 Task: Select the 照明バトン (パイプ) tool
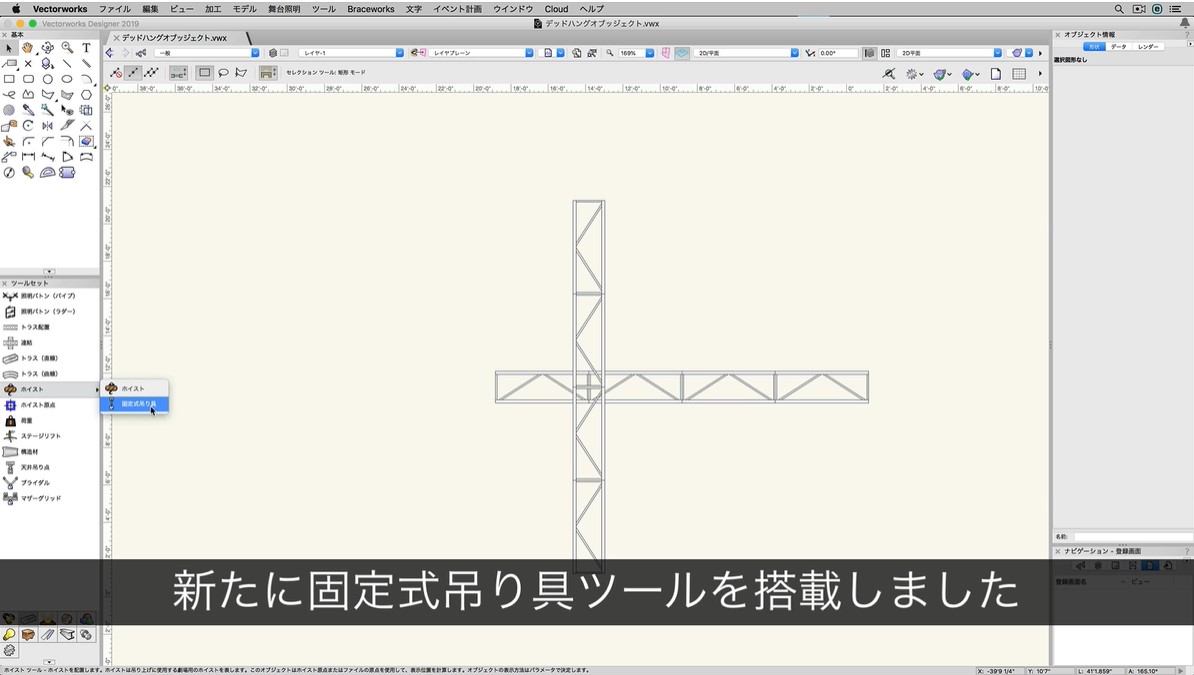(x=47, y=296)
